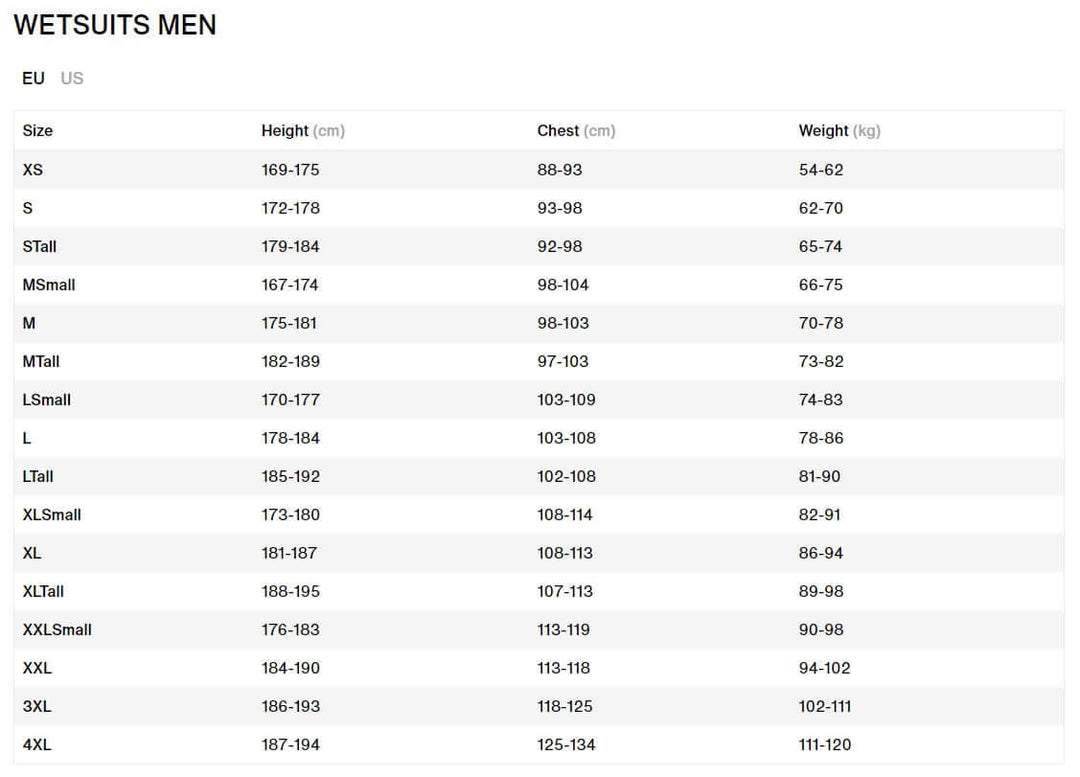Select the MSmall size label
The width and height of the screenshot is (1080, 777).
tap(49, 285)
